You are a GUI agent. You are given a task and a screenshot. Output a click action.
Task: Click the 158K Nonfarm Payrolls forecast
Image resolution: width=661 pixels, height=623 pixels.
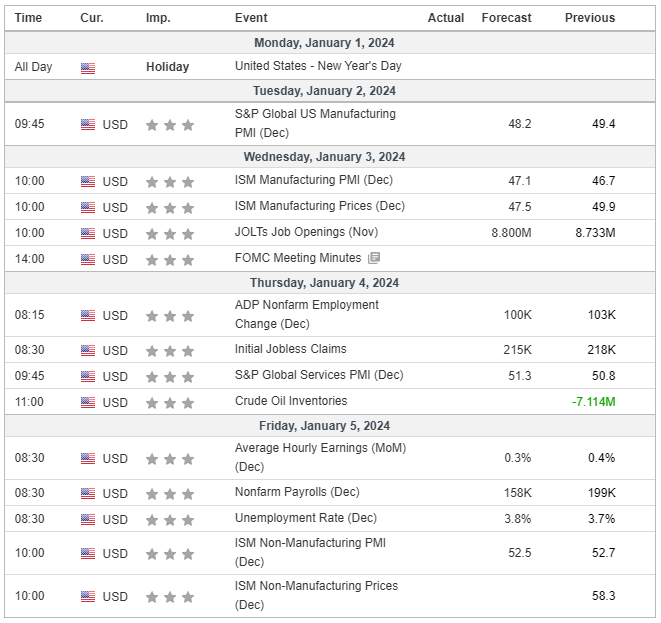[518, 493]
